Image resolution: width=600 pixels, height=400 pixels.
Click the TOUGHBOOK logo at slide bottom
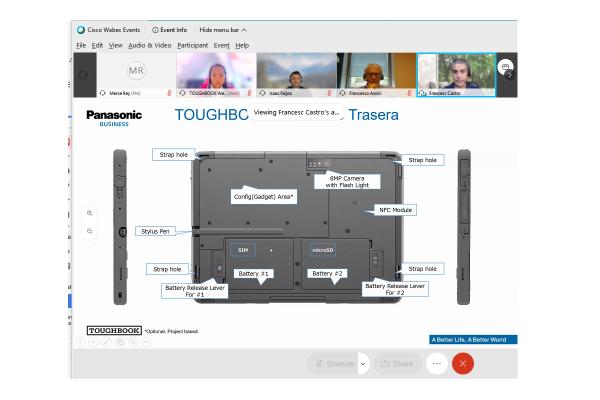tap(114, 330)
